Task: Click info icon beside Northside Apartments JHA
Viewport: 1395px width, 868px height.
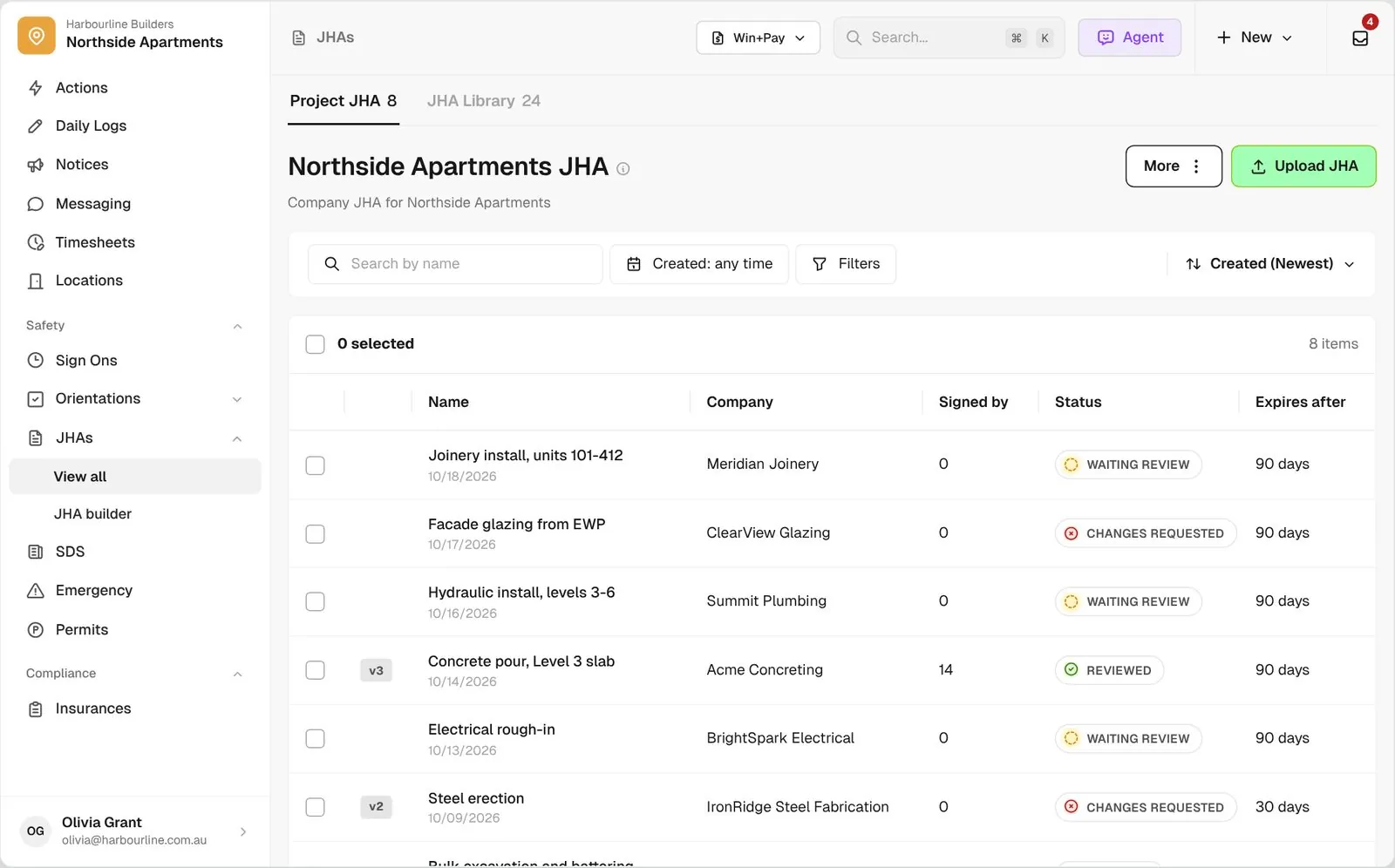Action: point(623,169)
